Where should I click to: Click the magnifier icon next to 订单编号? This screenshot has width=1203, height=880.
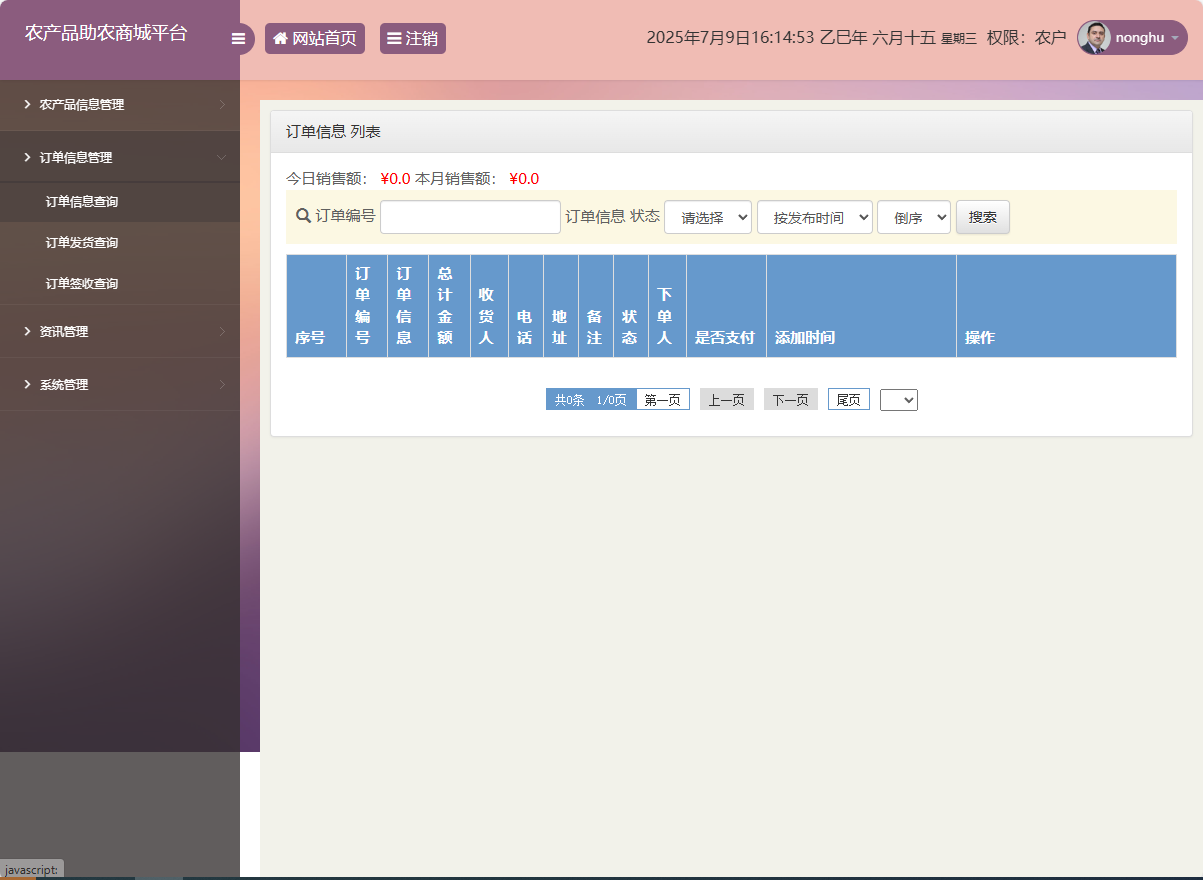(x=300, y=216)
